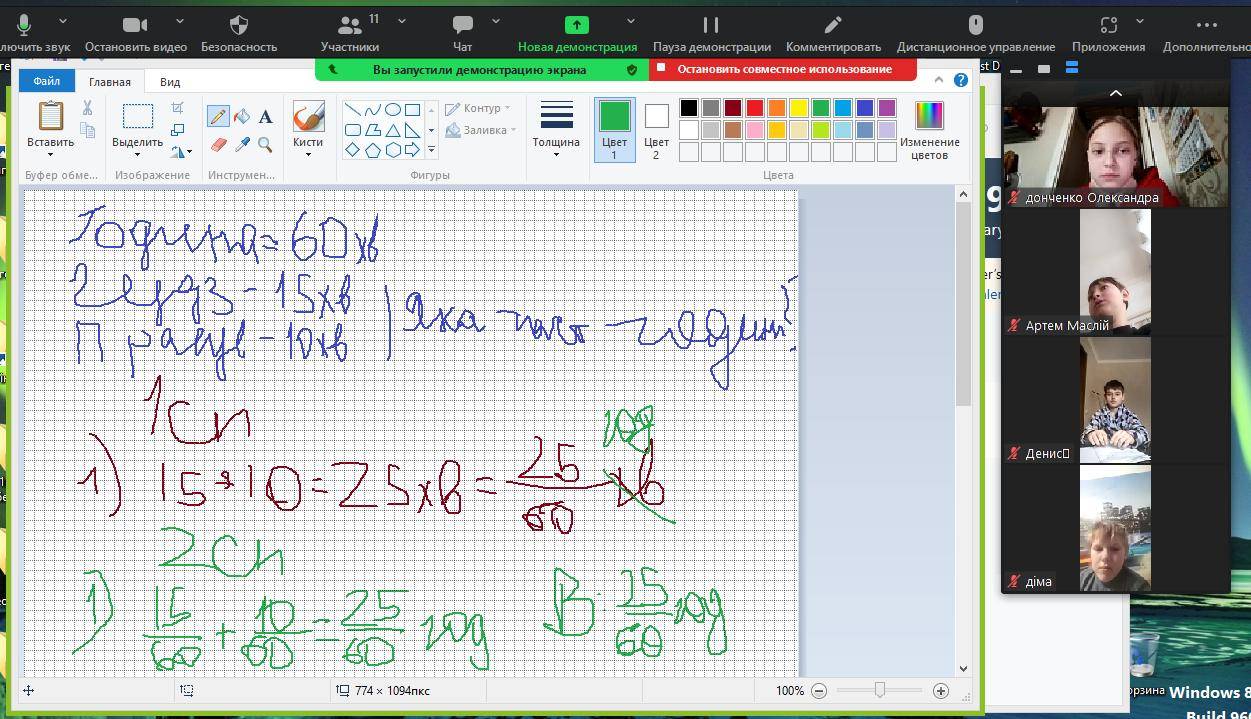Image resolution: width=1251 pixels, height=719 pixels.
Task: Open the Контур outline dropdown
Action: click(478, 108)
